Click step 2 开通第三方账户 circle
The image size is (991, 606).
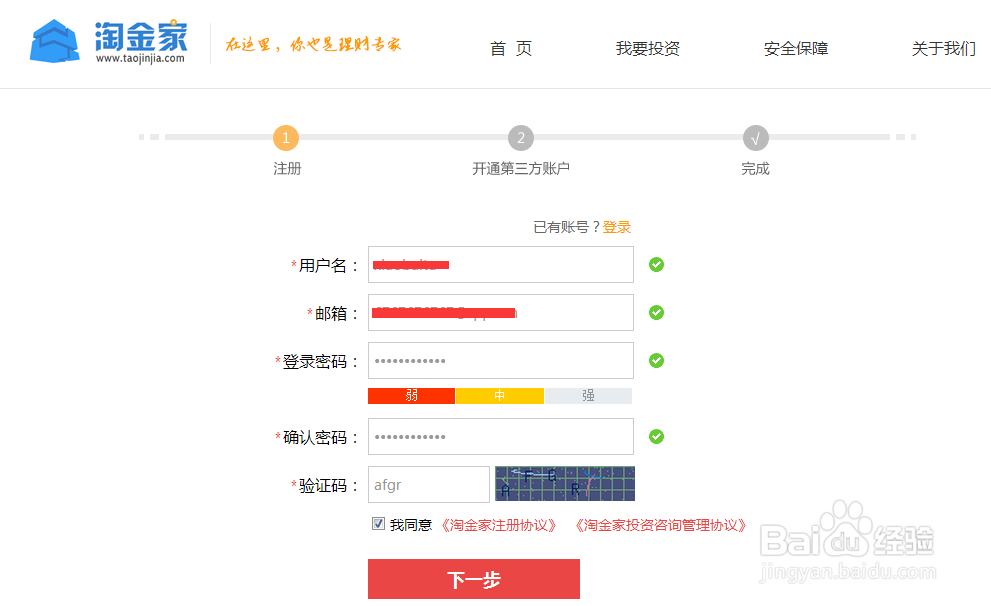[x=521, y=138]
